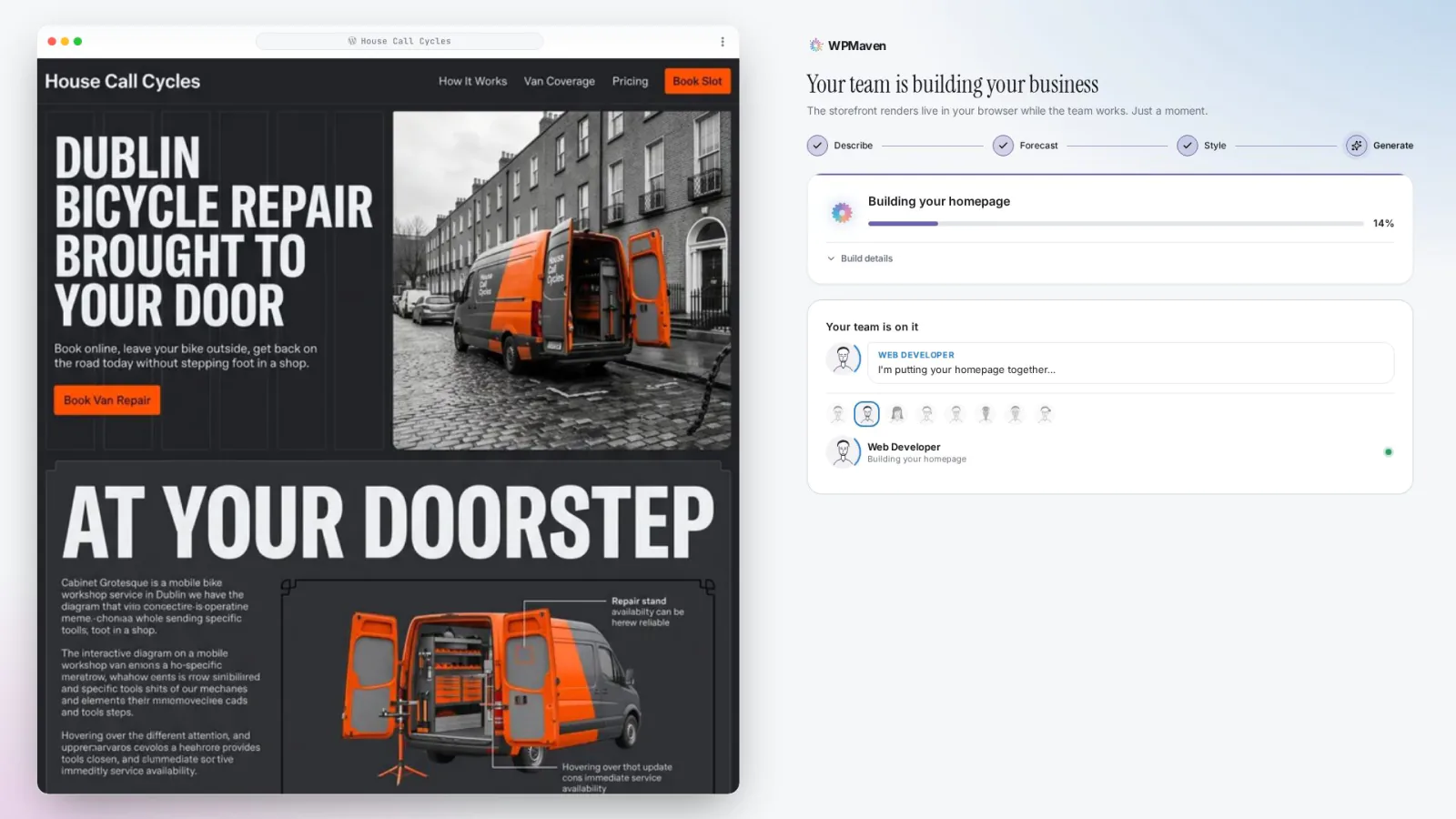Viewport: 1456px width, 819px height.
Task: Select the sixth team member avatar
Action: [986, 414]
